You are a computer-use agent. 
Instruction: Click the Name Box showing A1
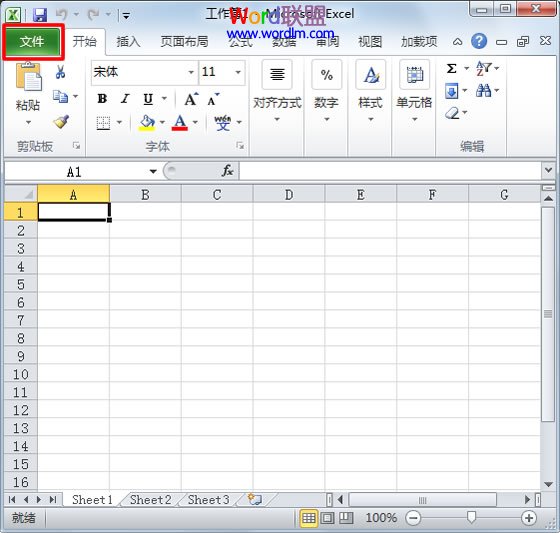(74, 172)
